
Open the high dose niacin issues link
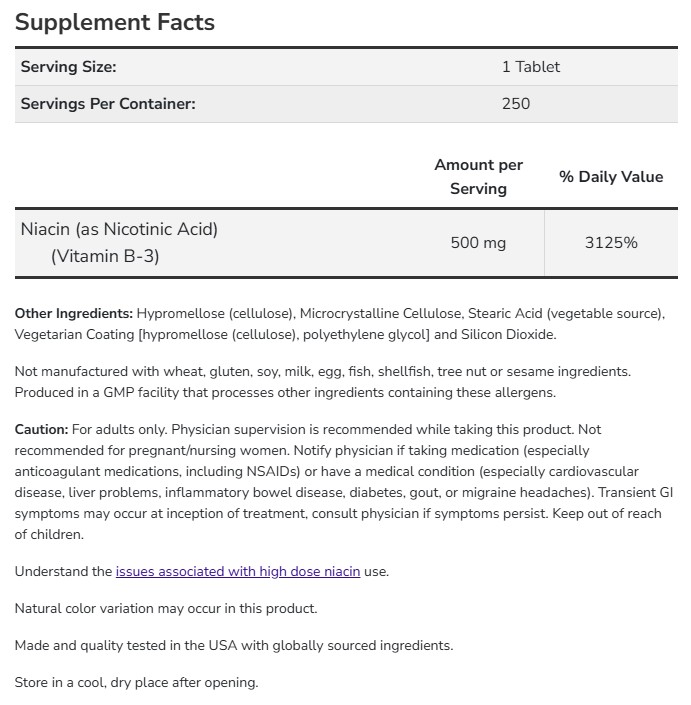coord(237,571)
